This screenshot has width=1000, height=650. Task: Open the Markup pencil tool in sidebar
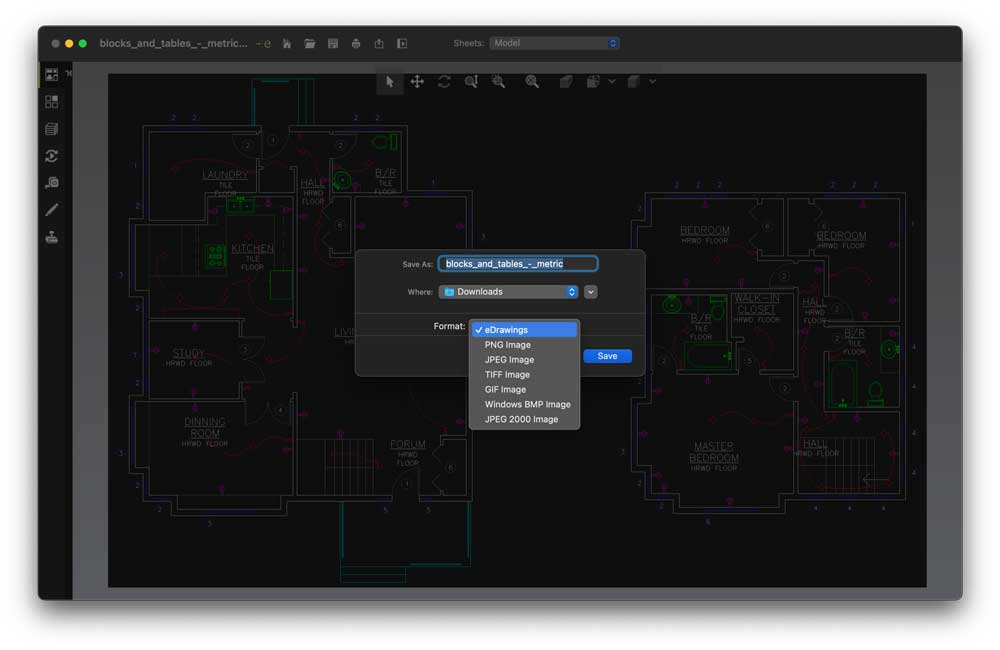(52, 210)
